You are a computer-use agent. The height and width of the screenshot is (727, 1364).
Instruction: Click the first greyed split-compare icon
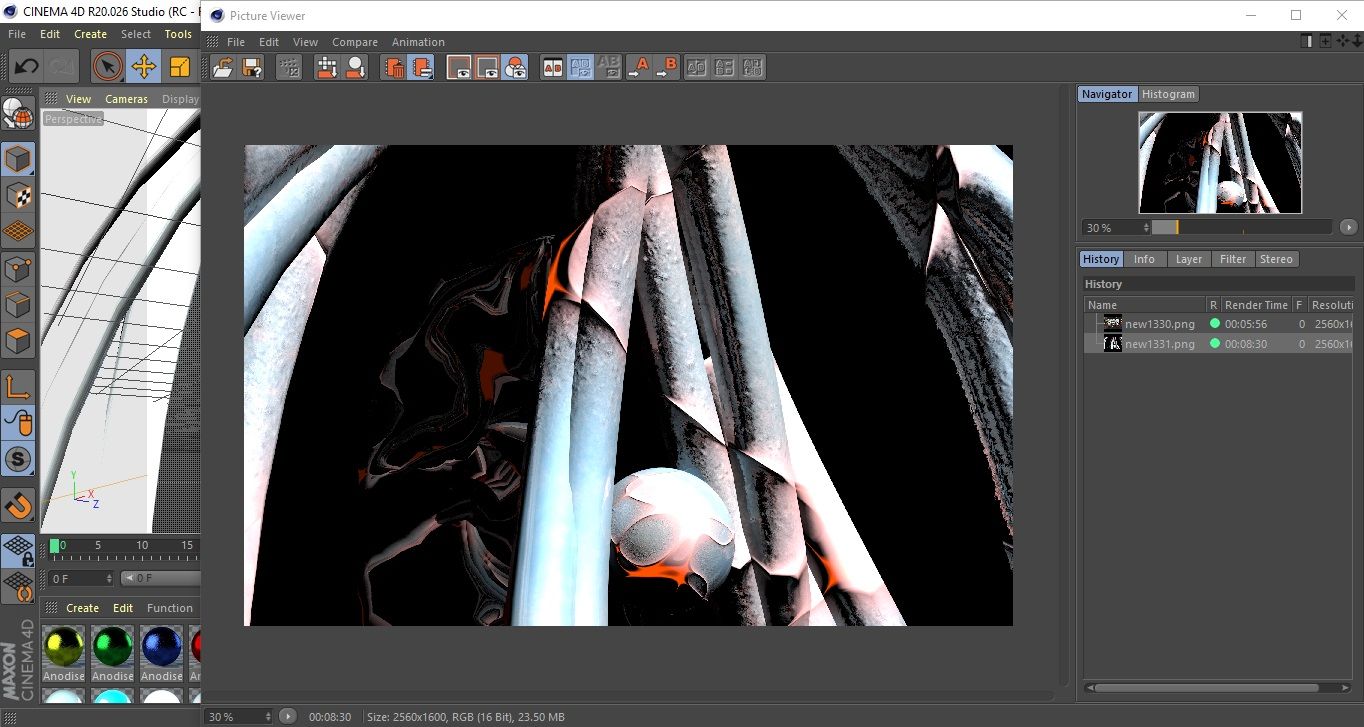point(696,67)
